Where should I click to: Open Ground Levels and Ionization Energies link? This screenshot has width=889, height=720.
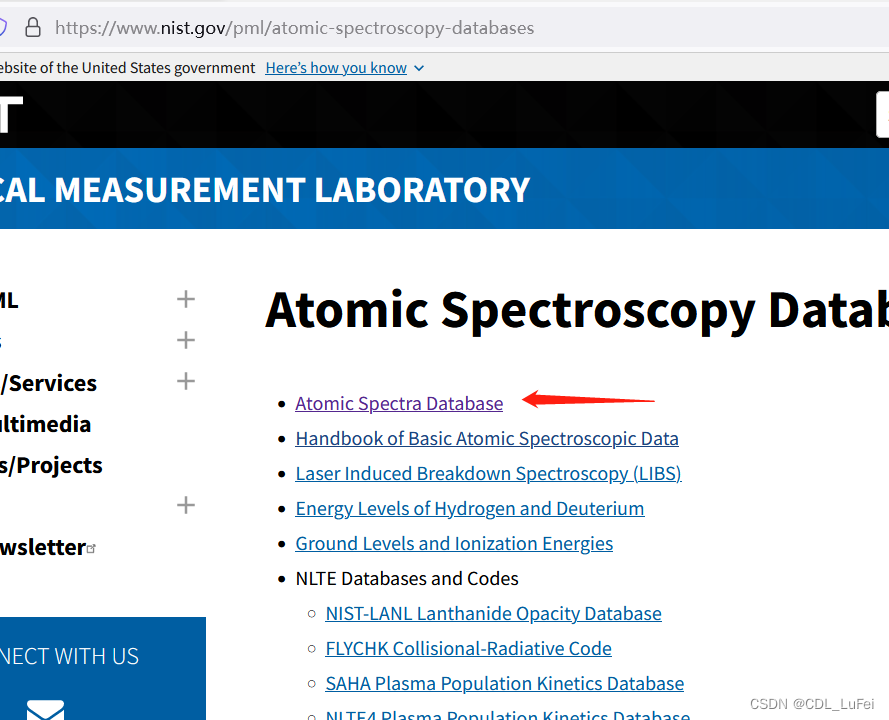point(454,544)
